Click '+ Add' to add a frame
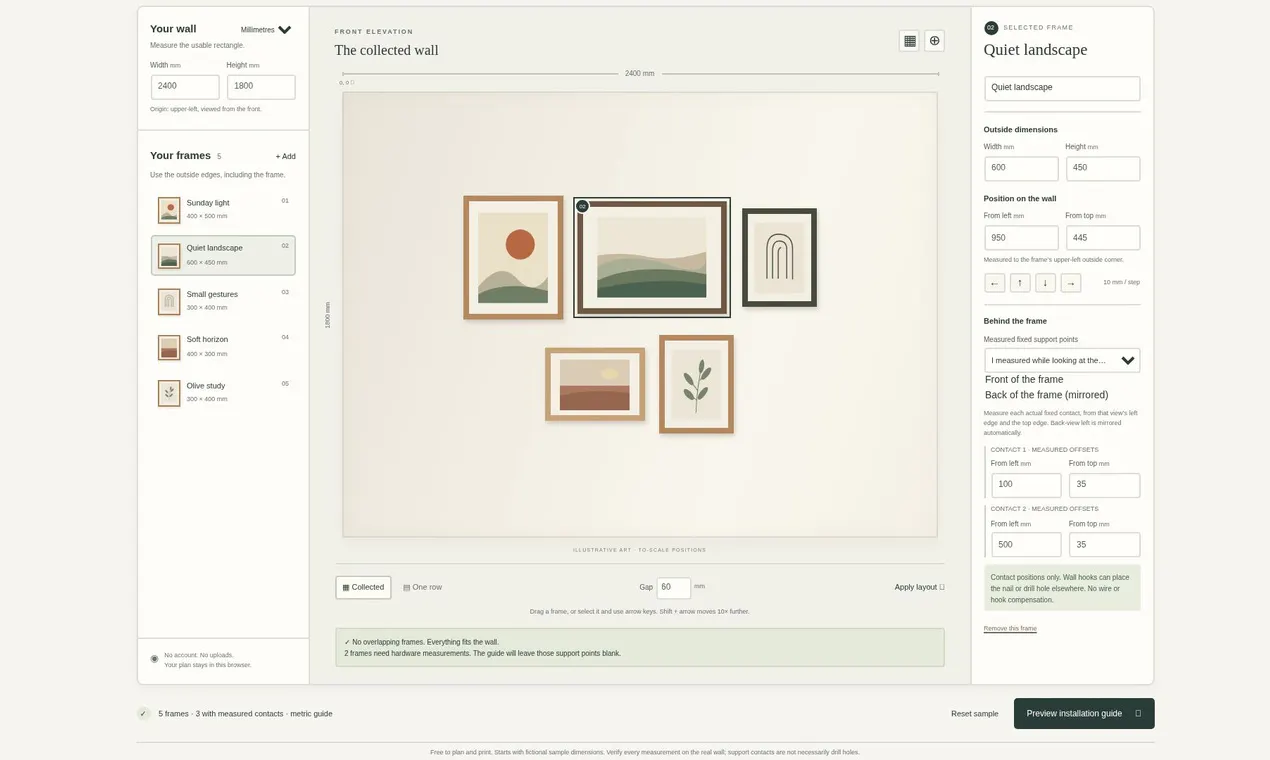This screenshot has width=1270, height=760. pos(286,156)
